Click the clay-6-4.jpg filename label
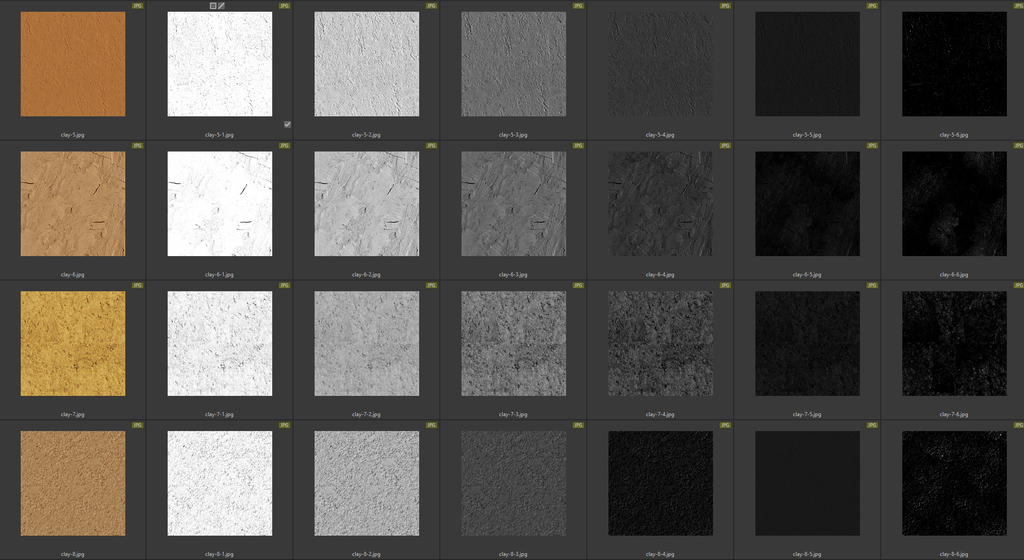Viewport: 1024px width, 560px height. click(x=660, y=274)
